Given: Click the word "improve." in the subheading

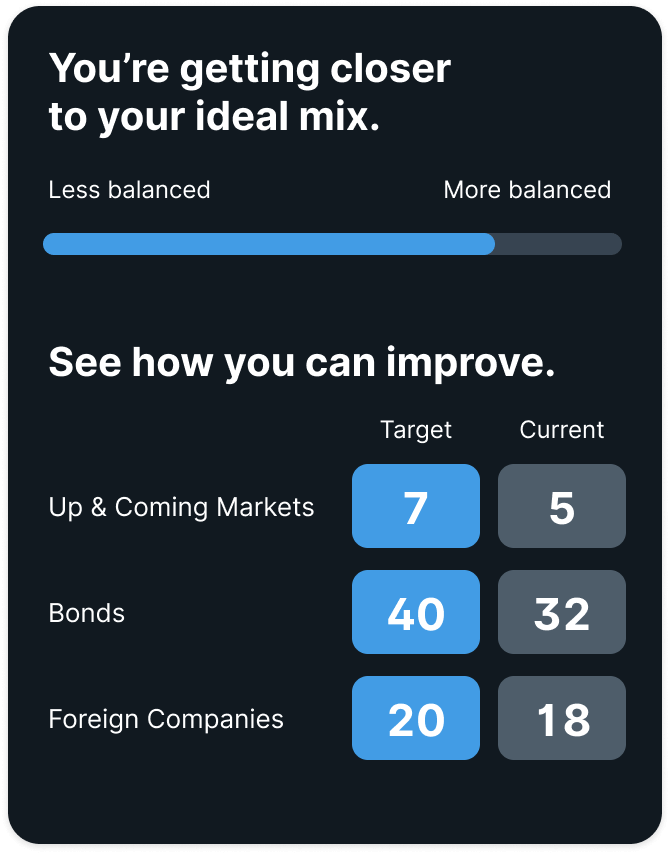Looking at the screenshot, I should click(x=470, y=362).
